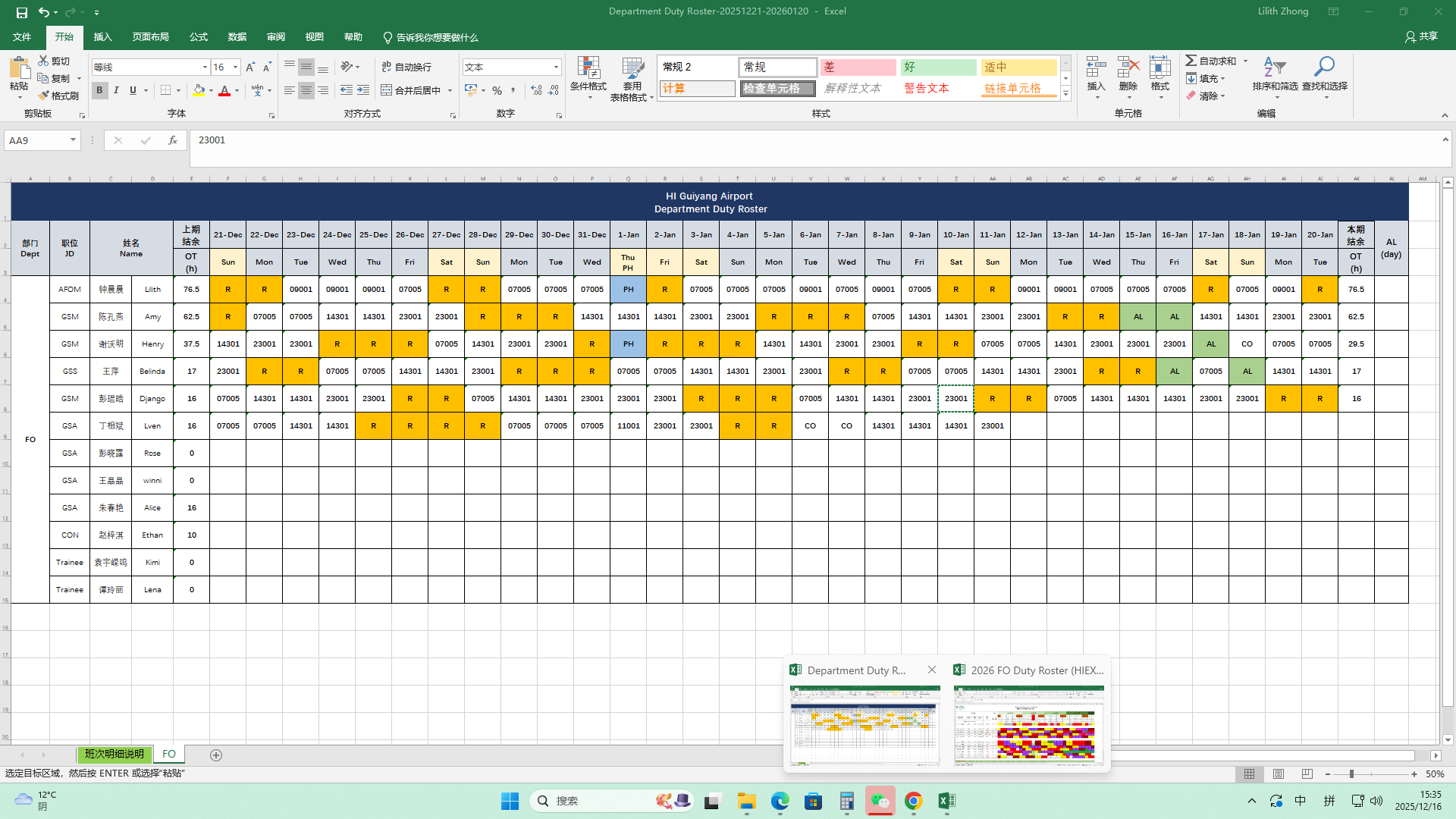Click the Conditional Formatting icon

588,68
